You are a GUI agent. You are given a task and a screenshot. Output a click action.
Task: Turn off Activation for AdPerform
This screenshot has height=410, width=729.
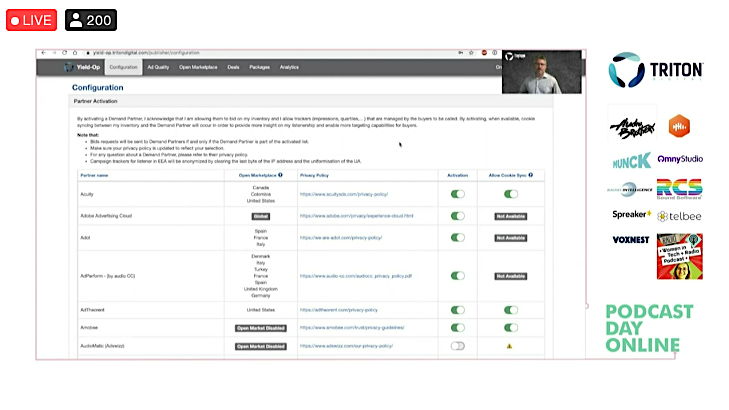(457, 276)
